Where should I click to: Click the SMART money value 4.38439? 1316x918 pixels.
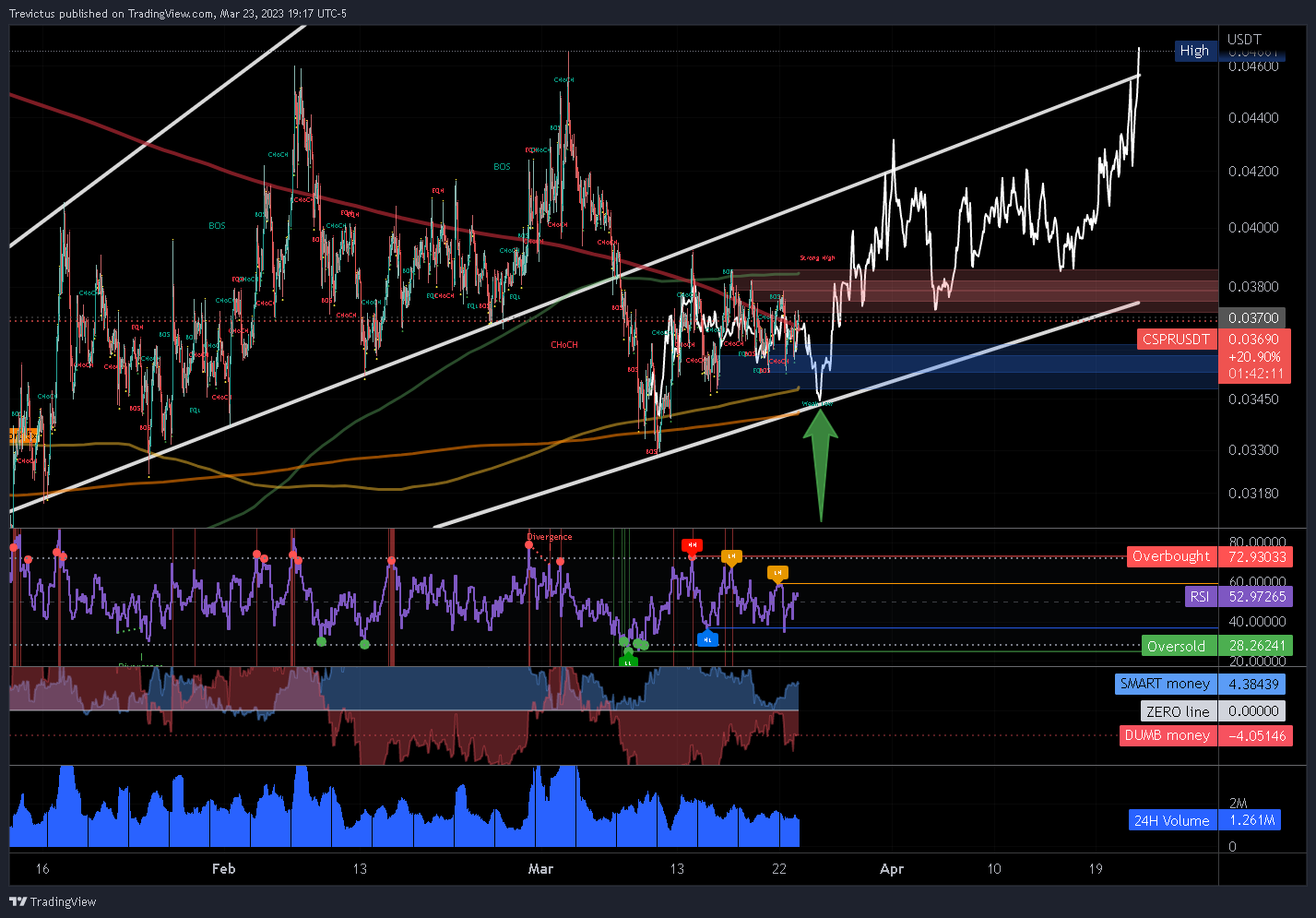[x=1254, y=684]
